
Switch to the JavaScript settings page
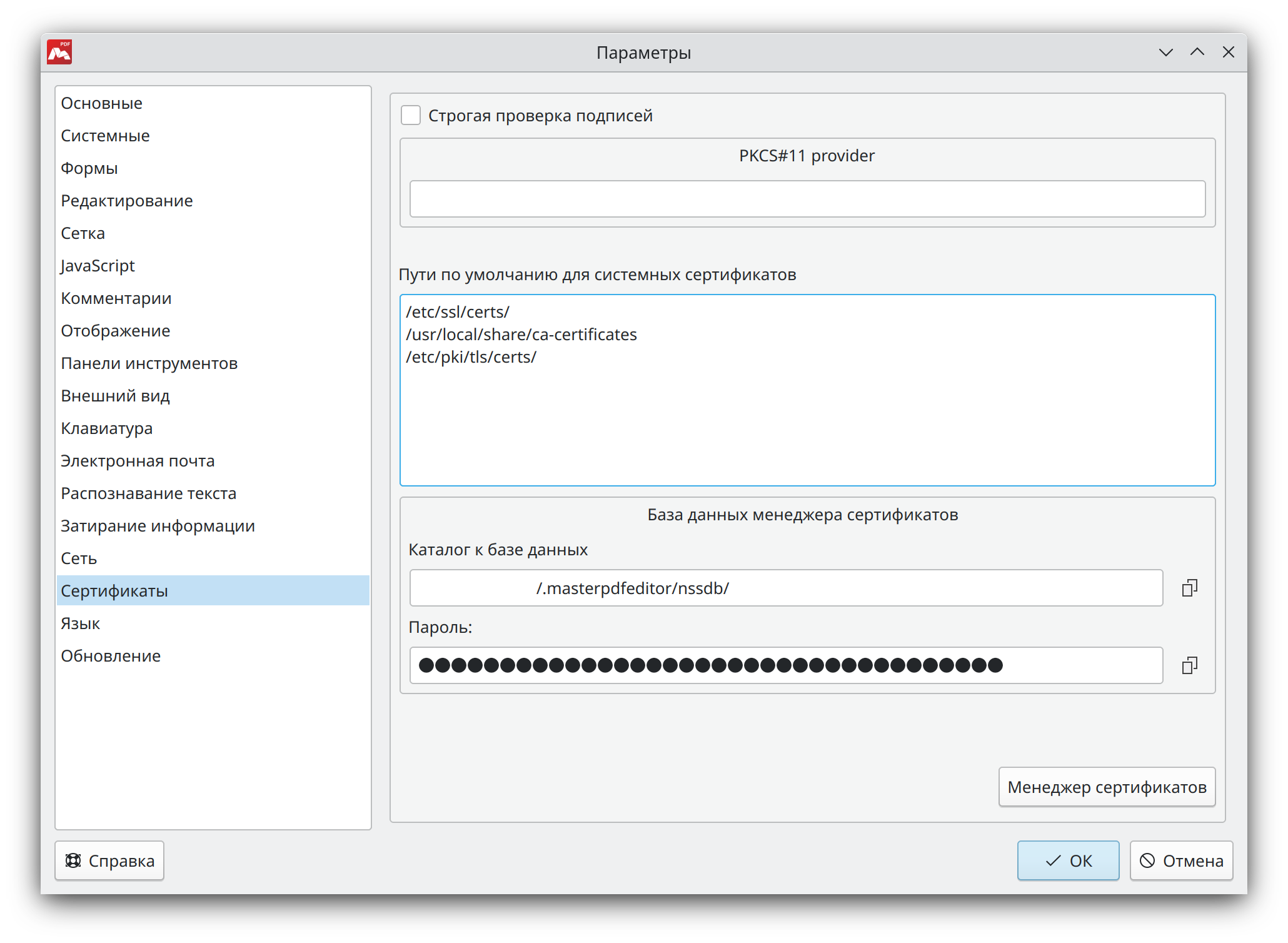98,266
